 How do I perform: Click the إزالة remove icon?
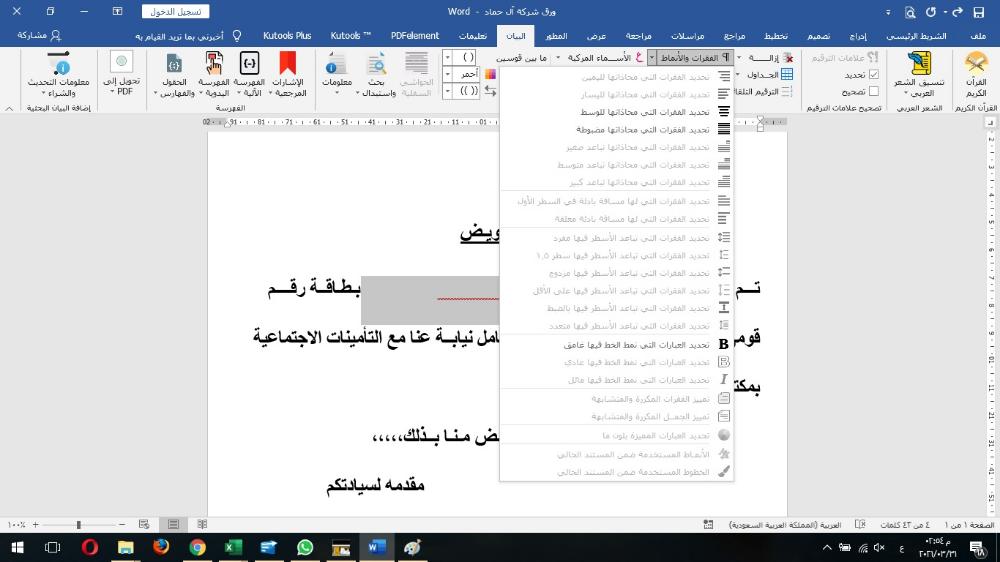coord(788,58)
